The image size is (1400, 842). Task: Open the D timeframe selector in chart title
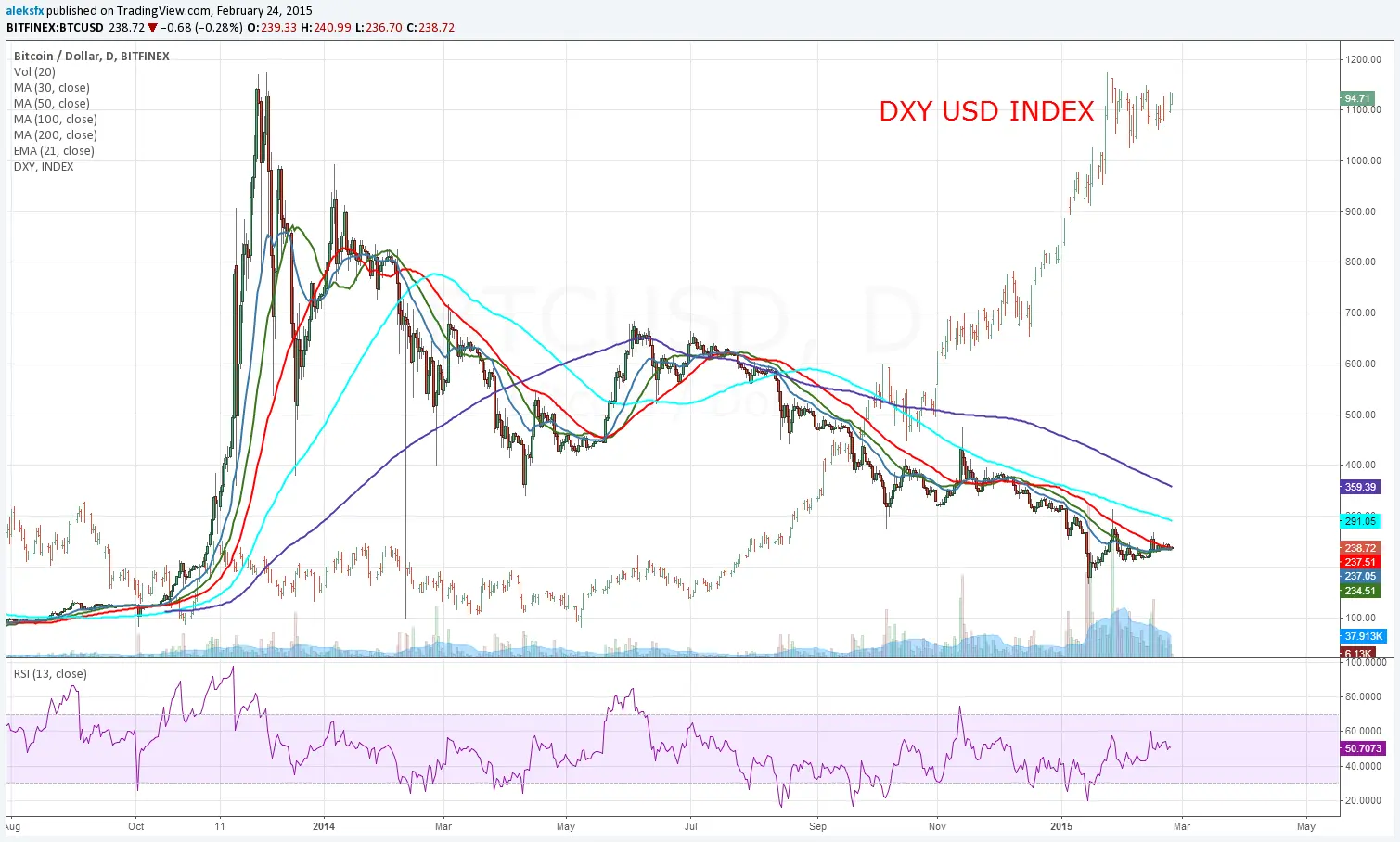point(111,56)
